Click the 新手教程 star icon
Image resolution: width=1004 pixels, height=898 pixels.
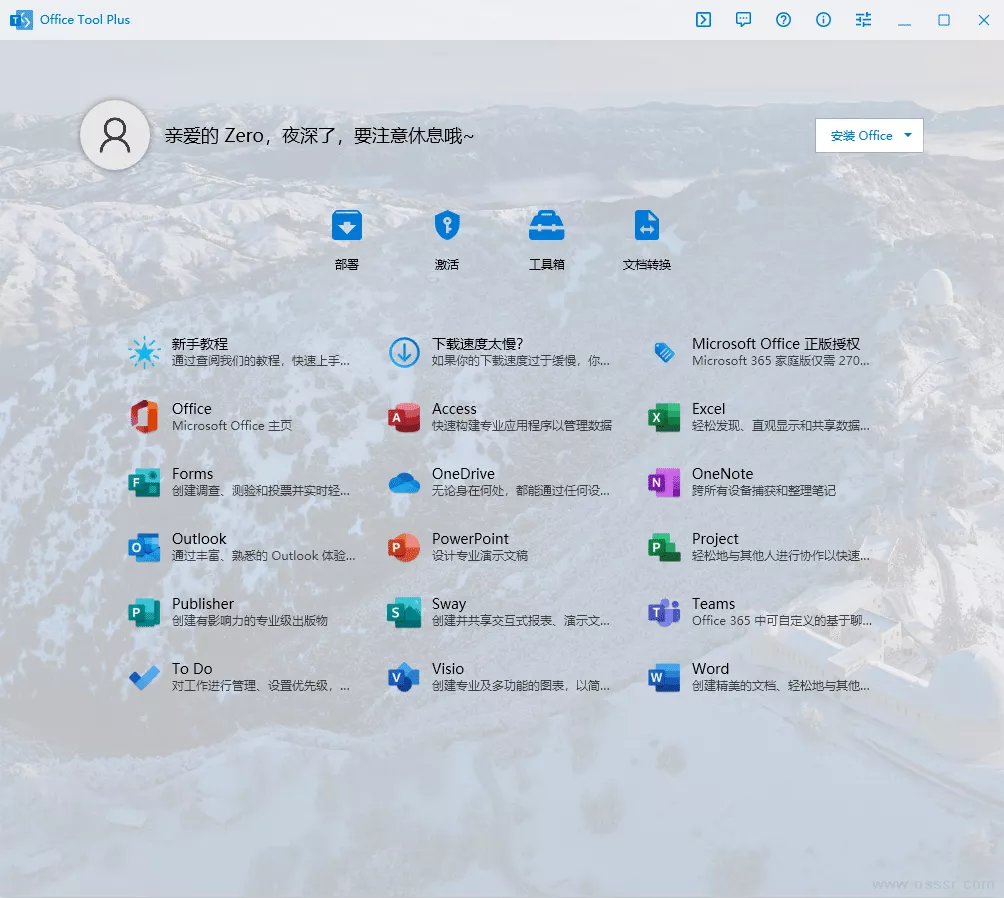tap(145, 352)
